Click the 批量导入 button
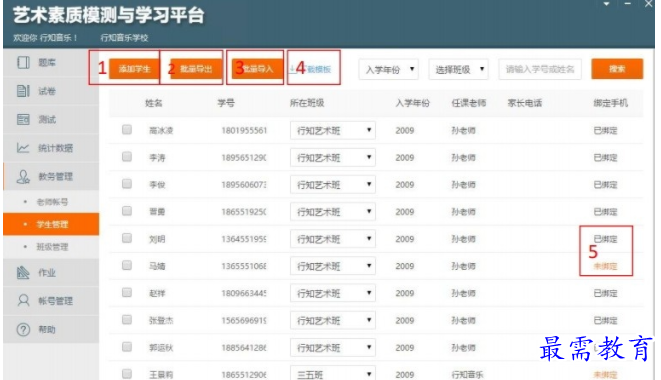The width and height of the screenshot is (661, 380). (x=257, y=69)
